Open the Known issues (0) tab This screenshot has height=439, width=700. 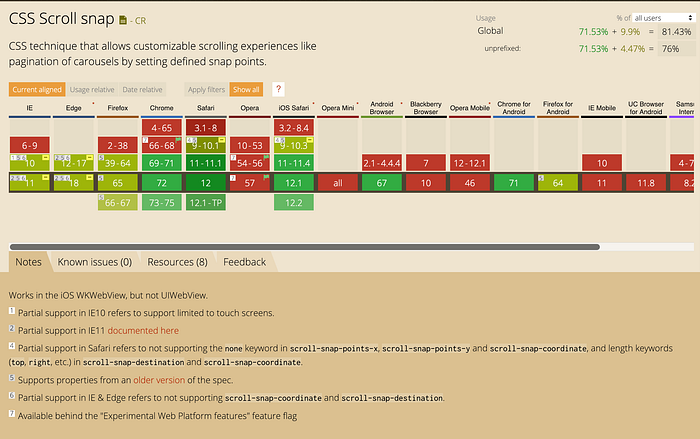tap(95, 262)
